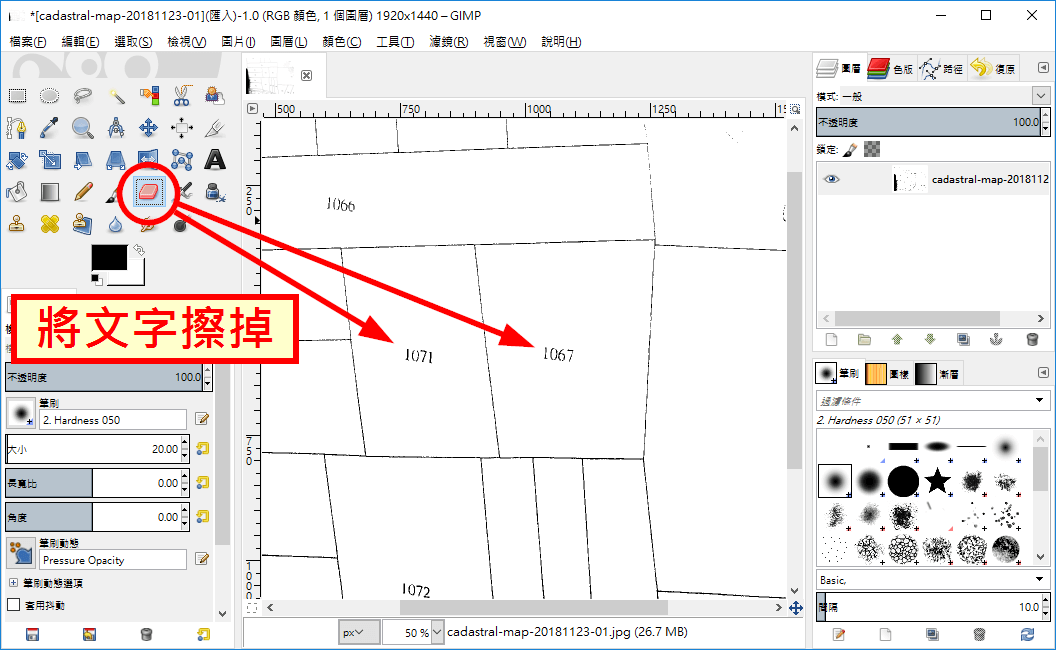Open the 模式 layer mode dropdown
Screen dimensions: 1056x650
pos(1040,96)
